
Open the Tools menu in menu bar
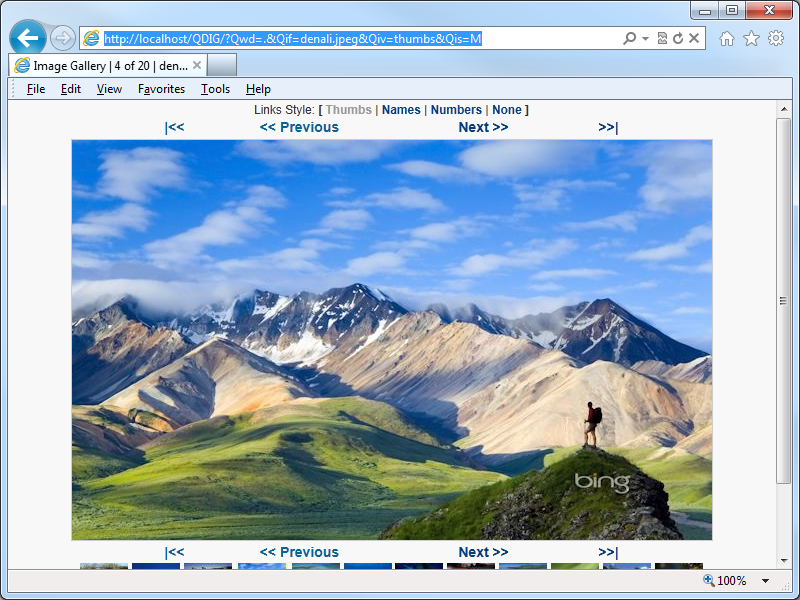(215, 89)
